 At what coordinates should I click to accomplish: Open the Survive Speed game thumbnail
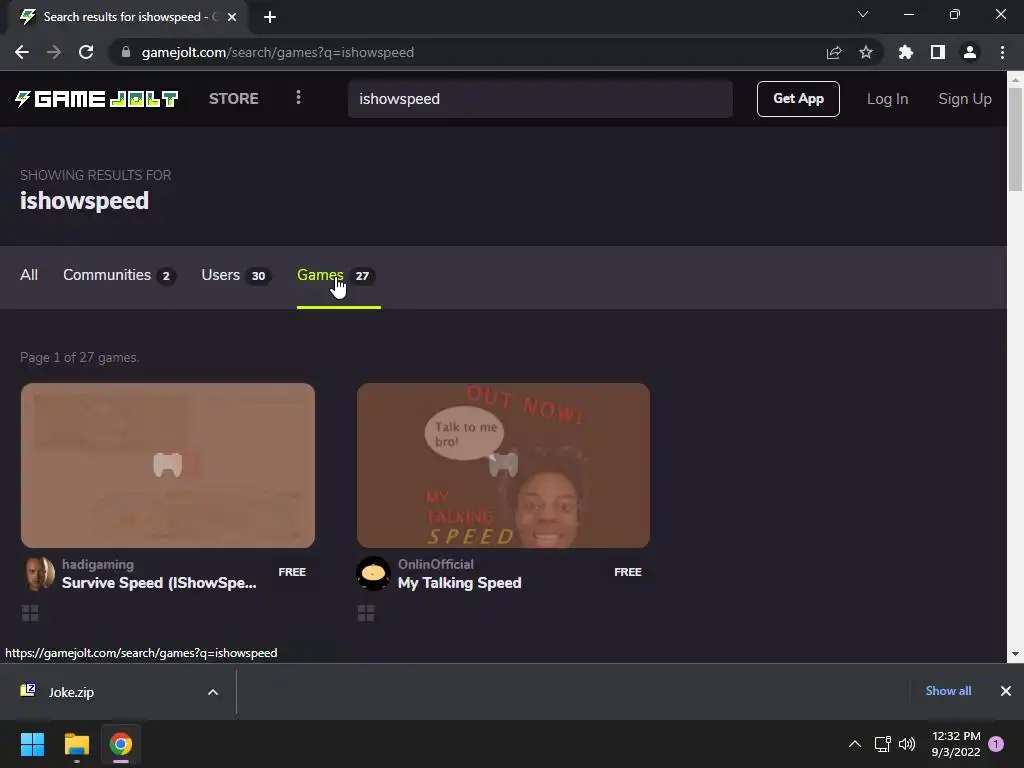(x=168, y=465)
